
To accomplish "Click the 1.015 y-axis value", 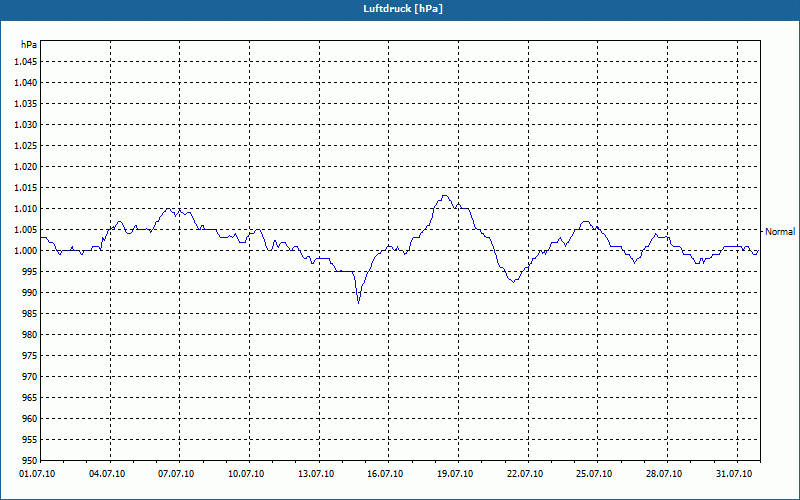I will point(26,188).
